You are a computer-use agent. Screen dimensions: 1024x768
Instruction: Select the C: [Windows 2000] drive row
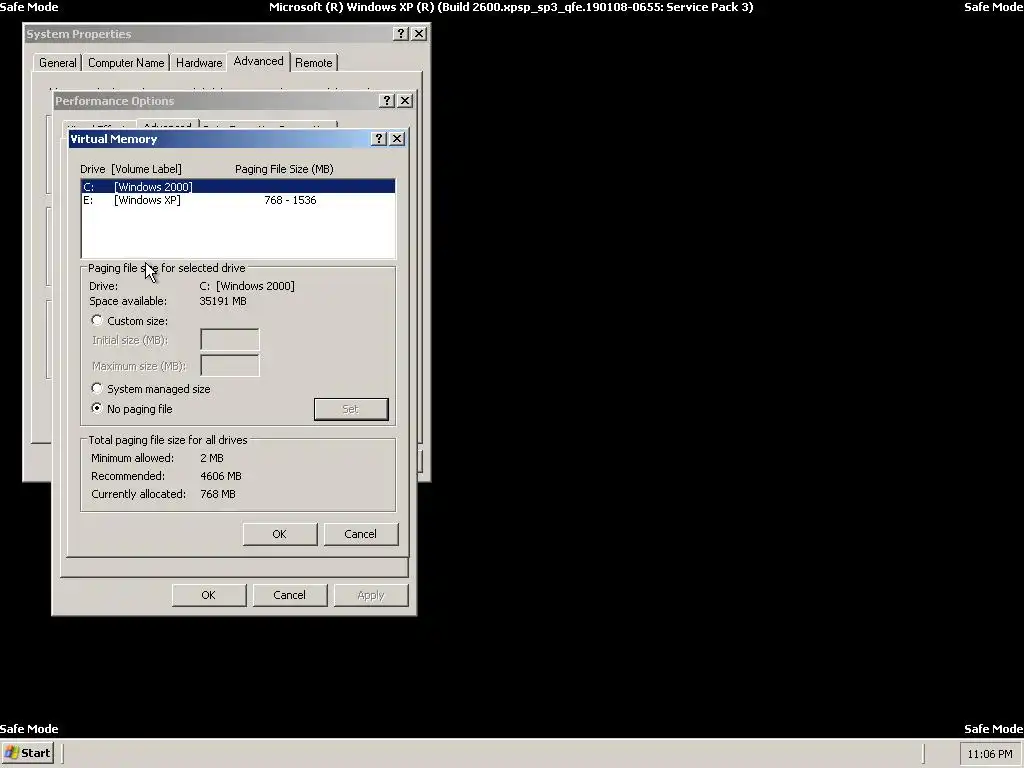(x=238, y=187)
